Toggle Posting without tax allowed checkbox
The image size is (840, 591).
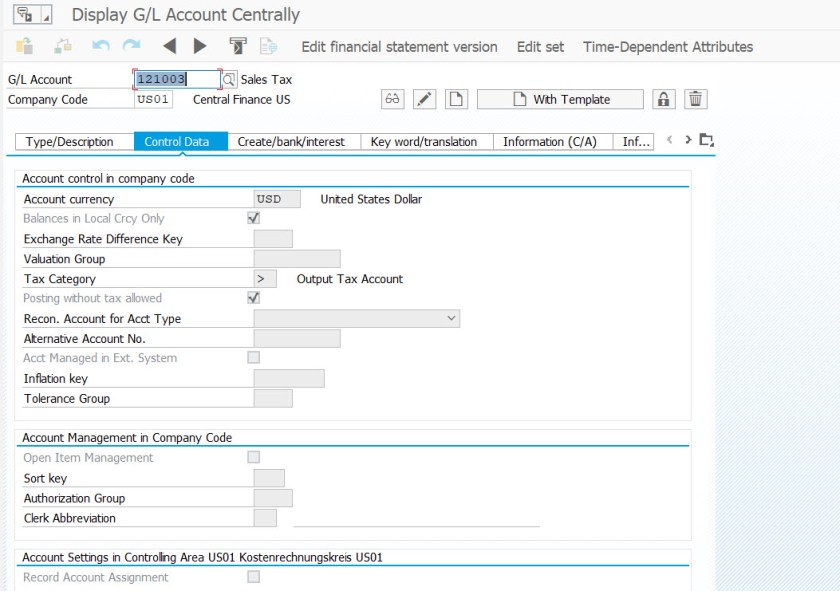253,297
